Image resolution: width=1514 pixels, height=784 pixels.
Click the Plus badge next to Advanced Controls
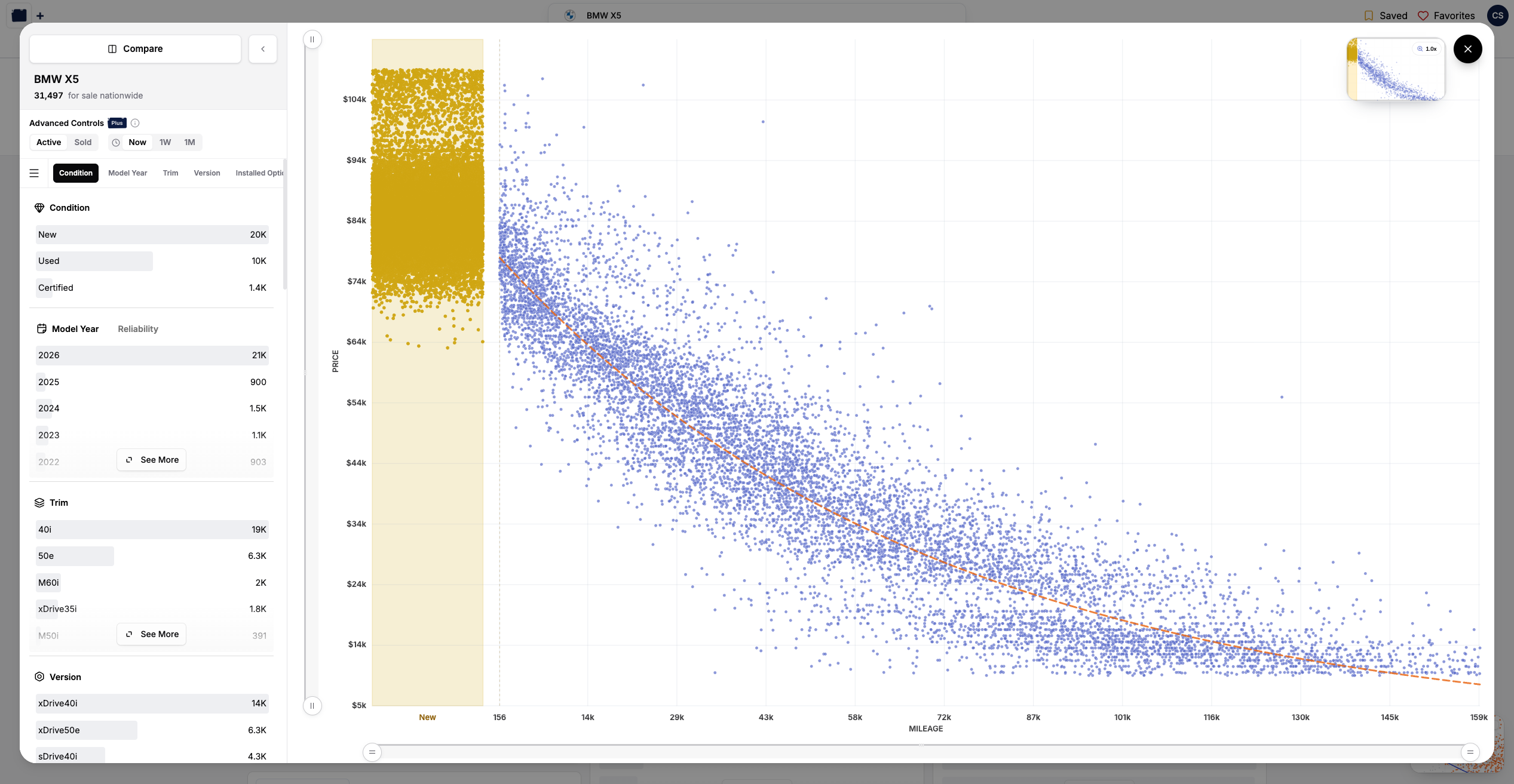(x=117, y=123)
